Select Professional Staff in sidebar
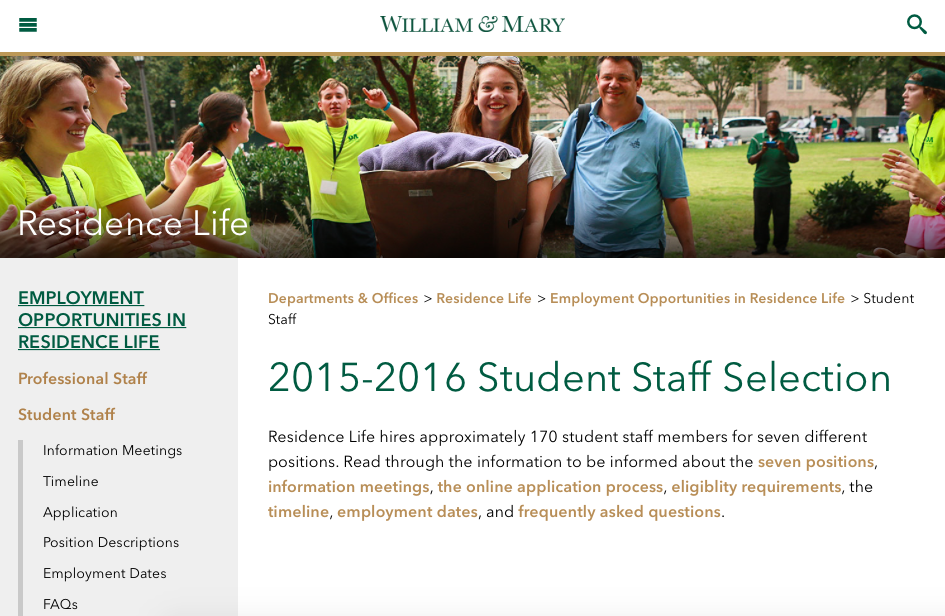Image resolution: width=945 pixels, height=616 pixels. (x=83, y=379)
